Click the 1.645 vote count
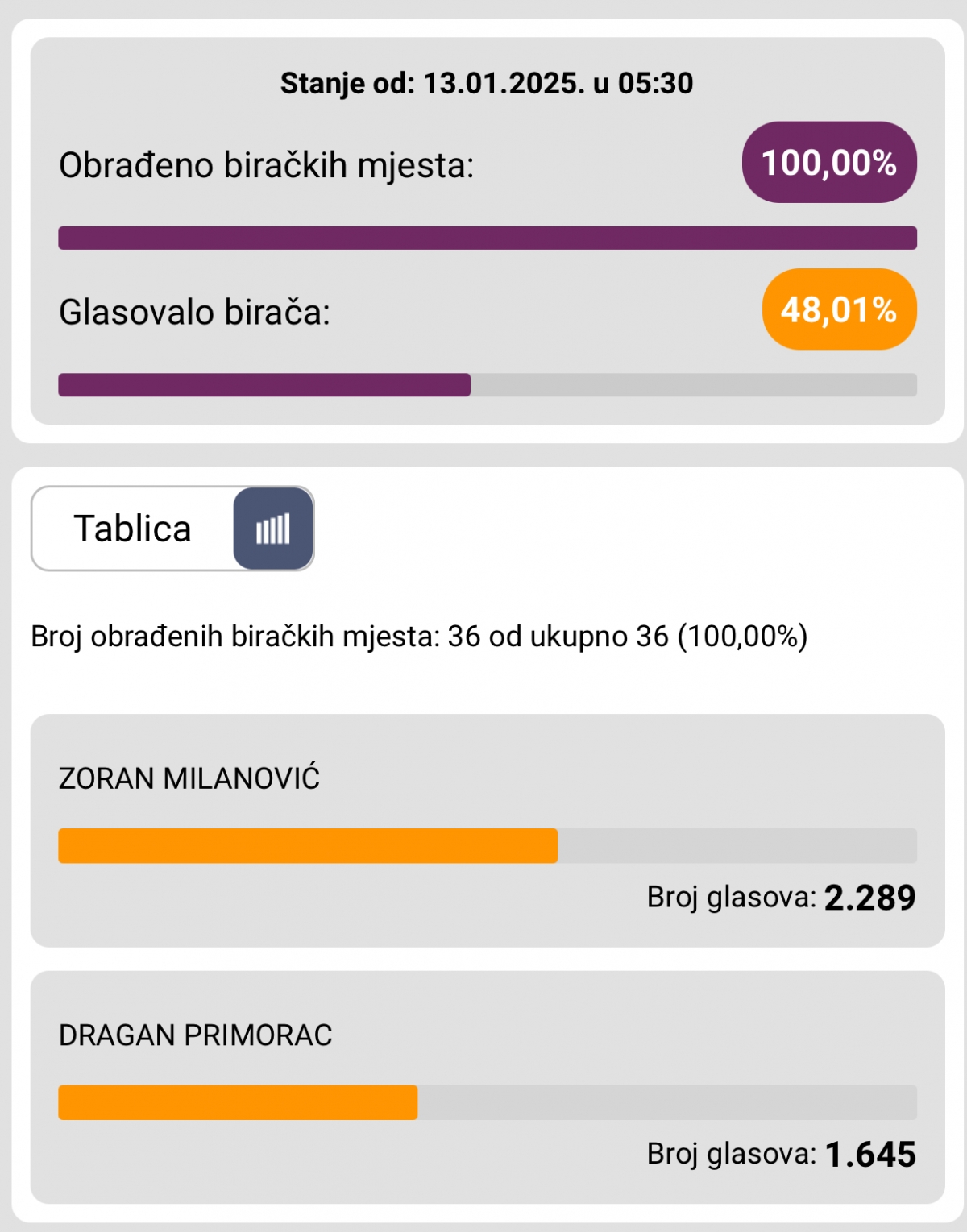This screenshot has height=1232, width=967. click(870, 1154)
